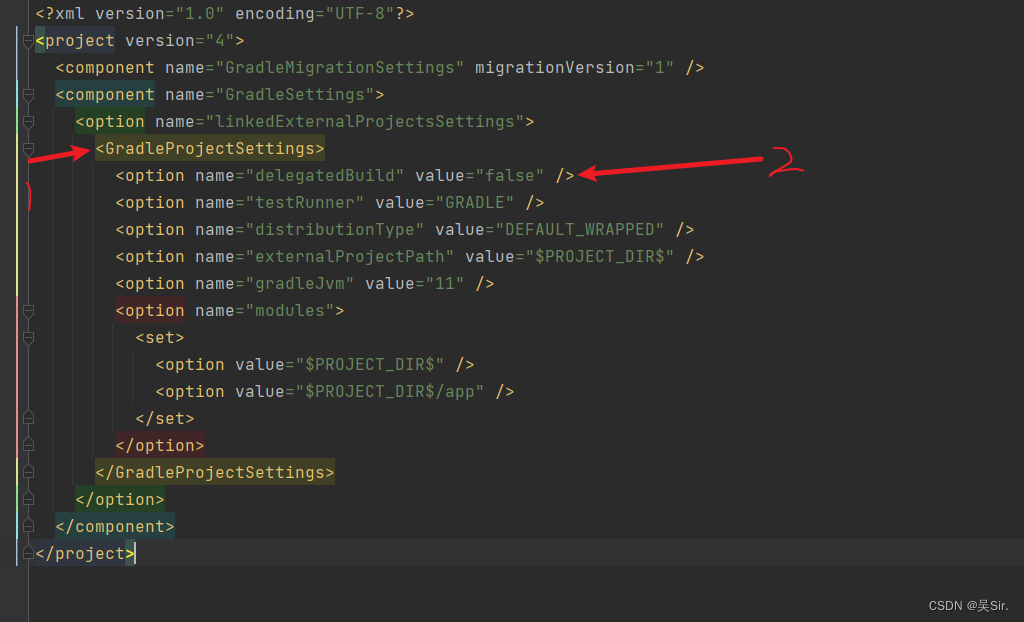Click the "delegatedBuild" option name
Viewport: 1024px width, 622px height.
(x=325, y=176)
